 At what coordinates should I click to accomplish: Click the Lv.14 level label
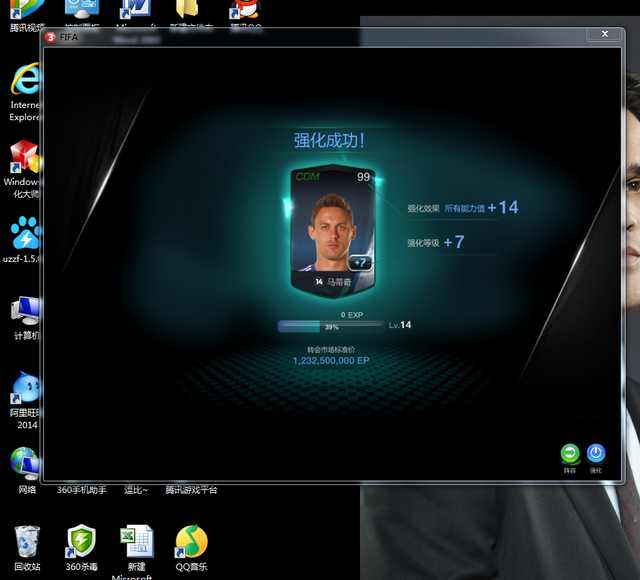[400, 325]
